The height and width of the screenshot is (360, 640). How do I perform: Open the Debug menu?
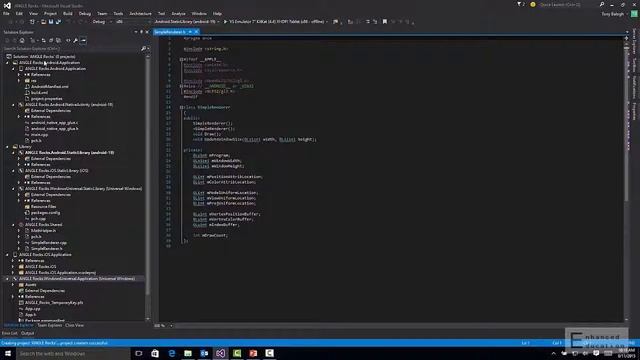tap(85, 13)
